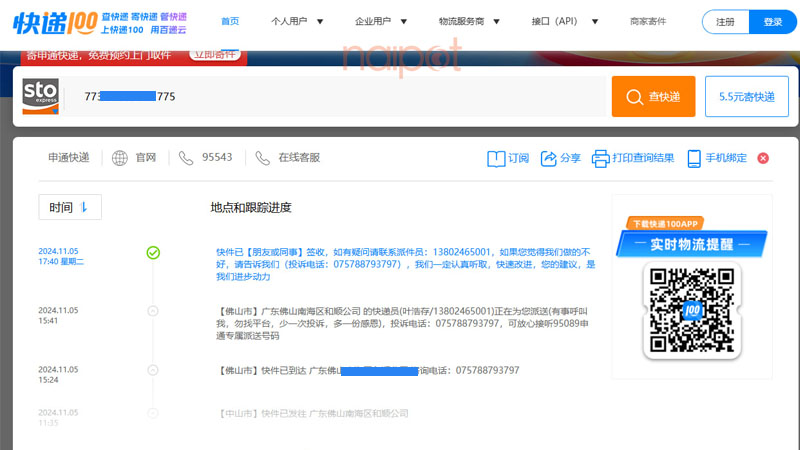The width and height of the screenshot is (800, 450).
Task: Click the online customer service phone icon
Action: pyautogui.click(x=262, y=158)
